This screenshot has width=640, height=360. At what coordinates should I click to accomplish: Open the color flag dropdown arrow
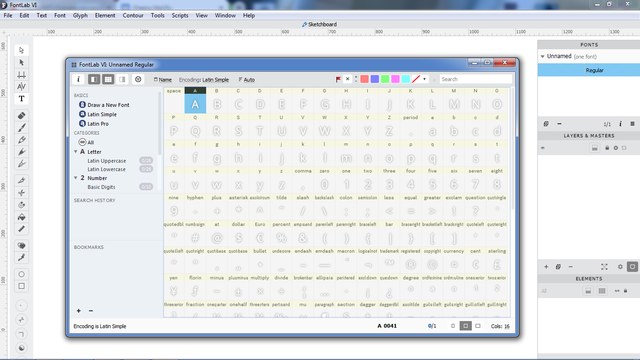coord(424,79)
